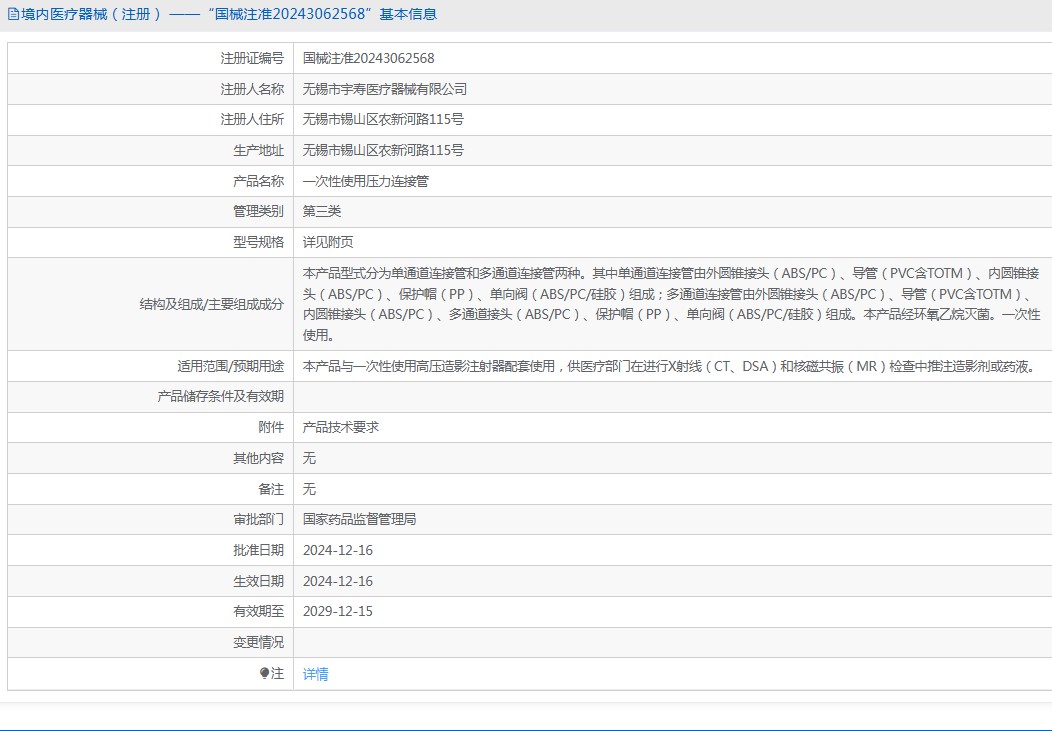Click the 生效日期 value 2024-12-16
The width and height of the screenshot is (1052, 731).
point(338,581)
